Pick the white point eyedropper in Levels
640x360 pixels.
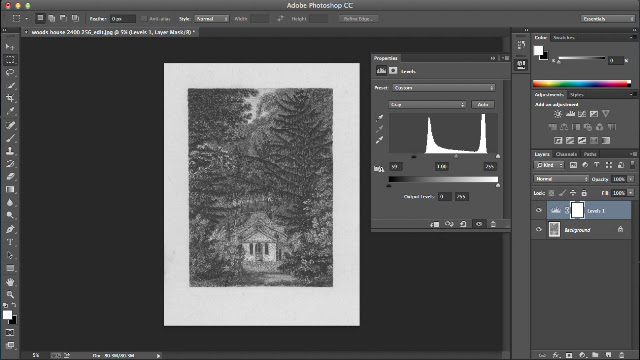click(380, 140)
